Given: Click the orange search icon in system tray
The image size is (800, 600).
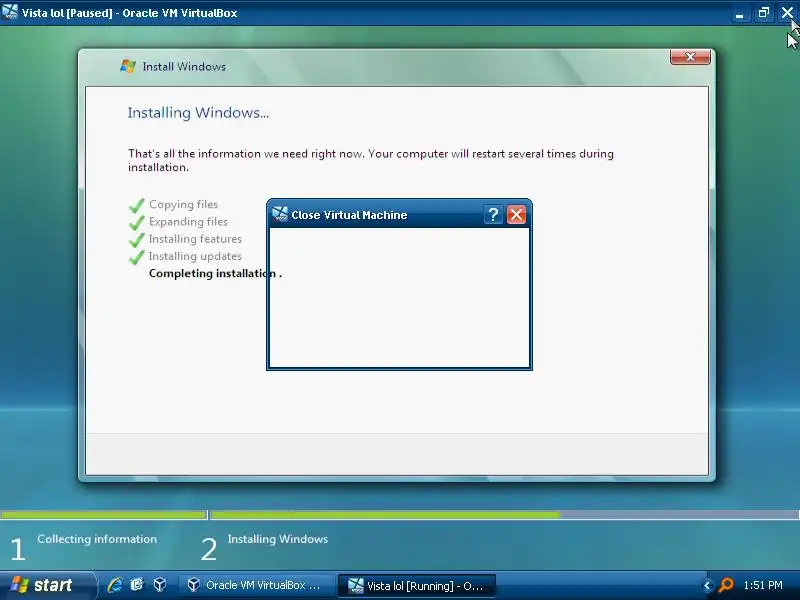Looking at the screenshot, I should pos(725,585).
